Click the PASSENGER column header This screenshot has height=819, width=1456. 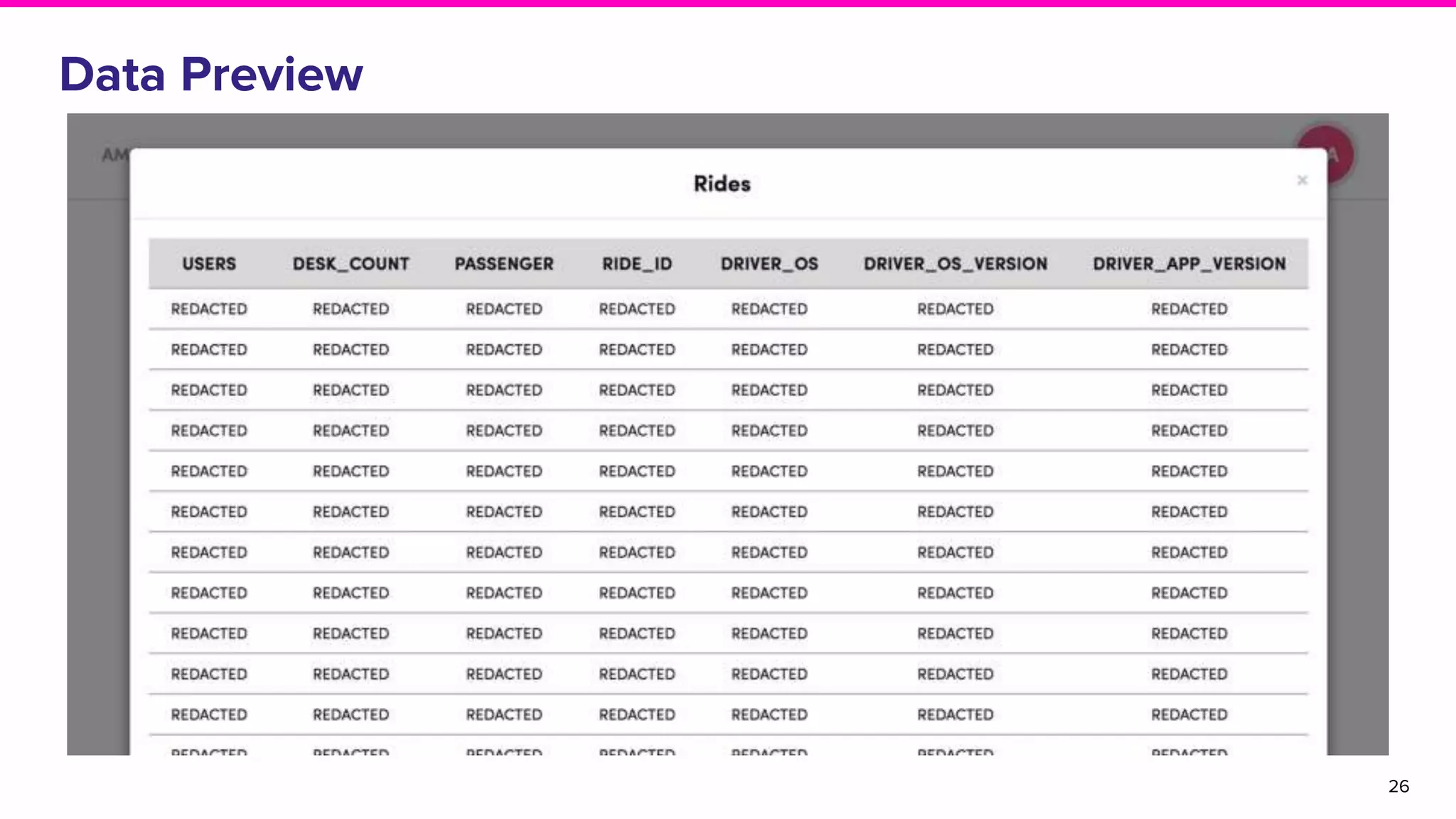pyautogui.click(x=504, y=264)
